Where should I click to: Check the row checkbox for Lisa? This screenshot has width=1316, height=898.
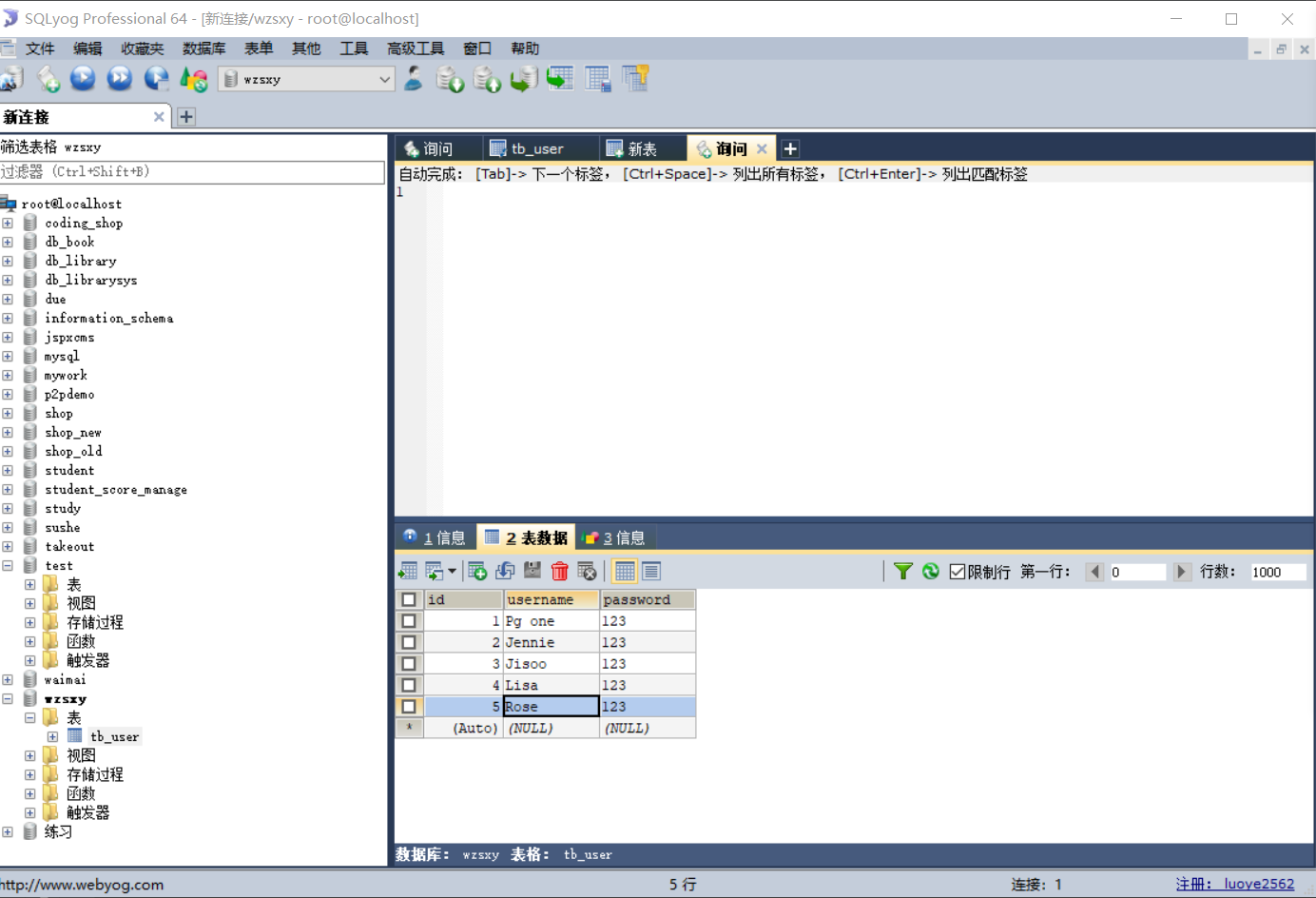(x=409, y=685)
